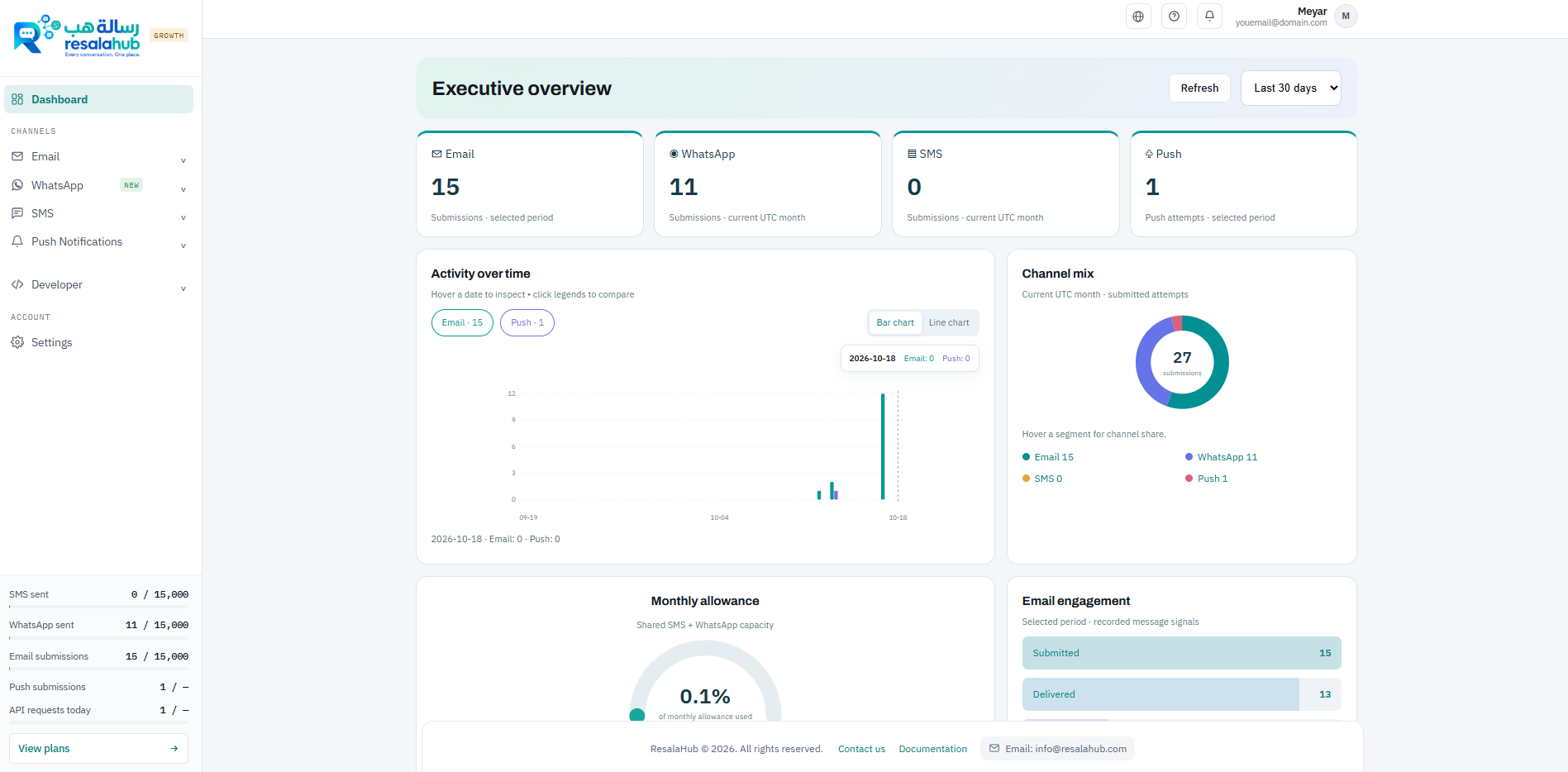Click the Settings gear icon
The image size is (1568, 772).
[17, 342]
